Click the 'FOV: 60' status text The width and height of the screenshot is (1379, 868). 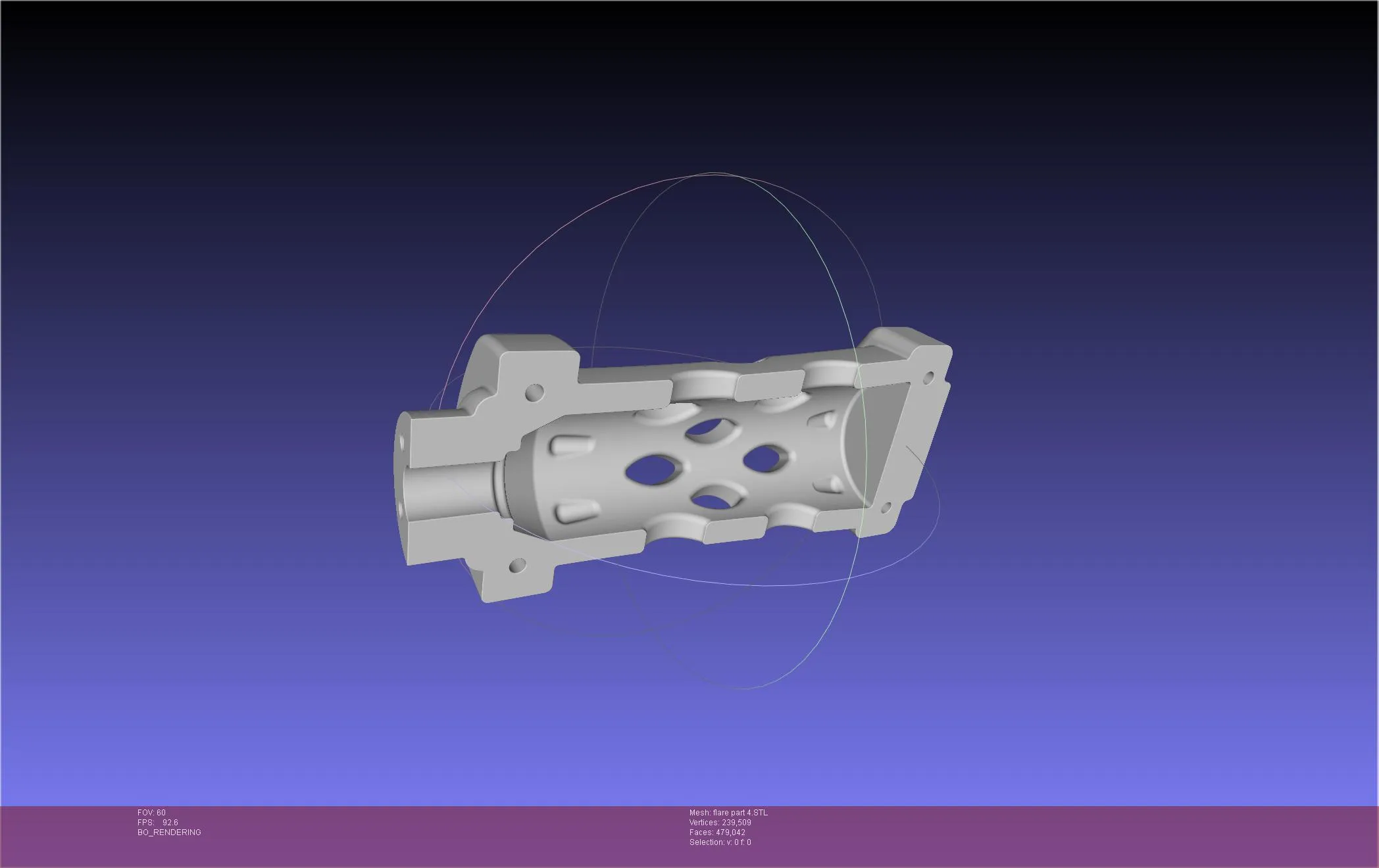pyautogui.click(x=151, y=813)
